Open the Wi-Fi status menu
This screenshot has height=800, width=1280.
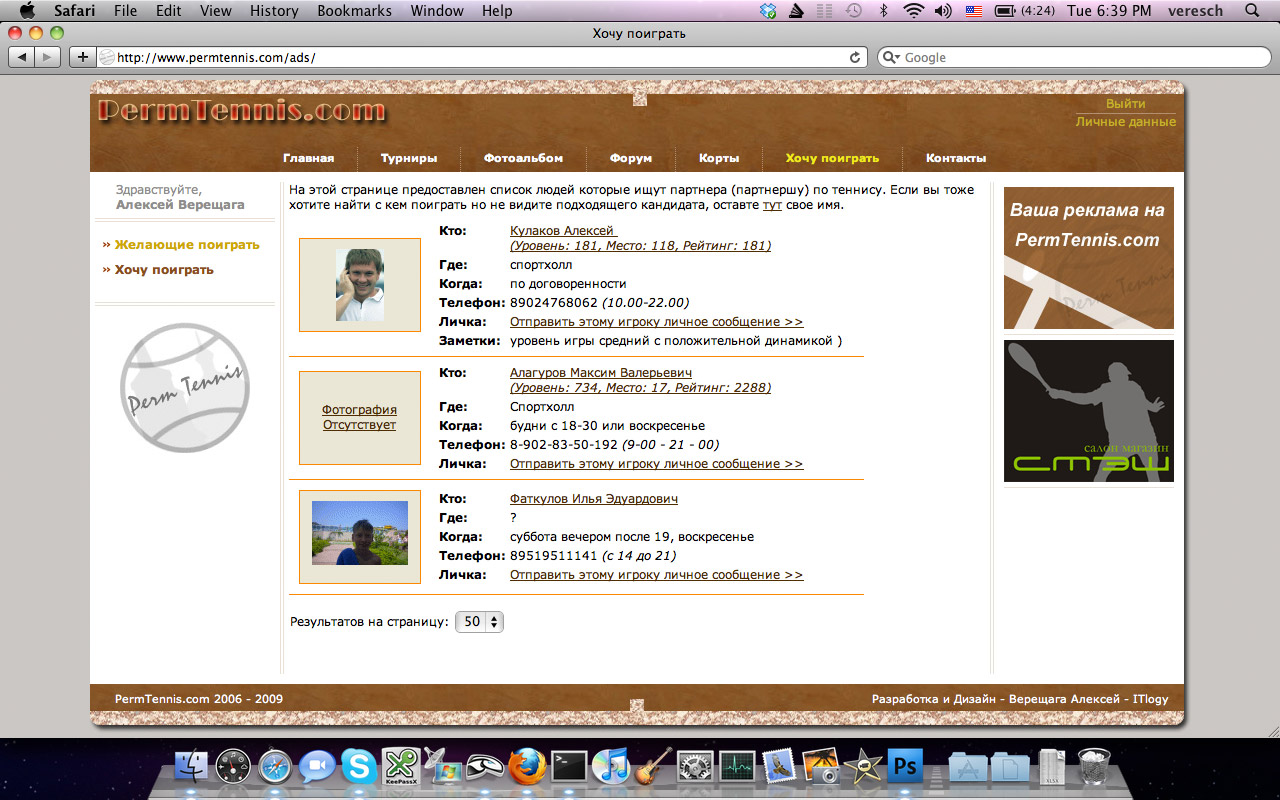click(x=912, y=11)
